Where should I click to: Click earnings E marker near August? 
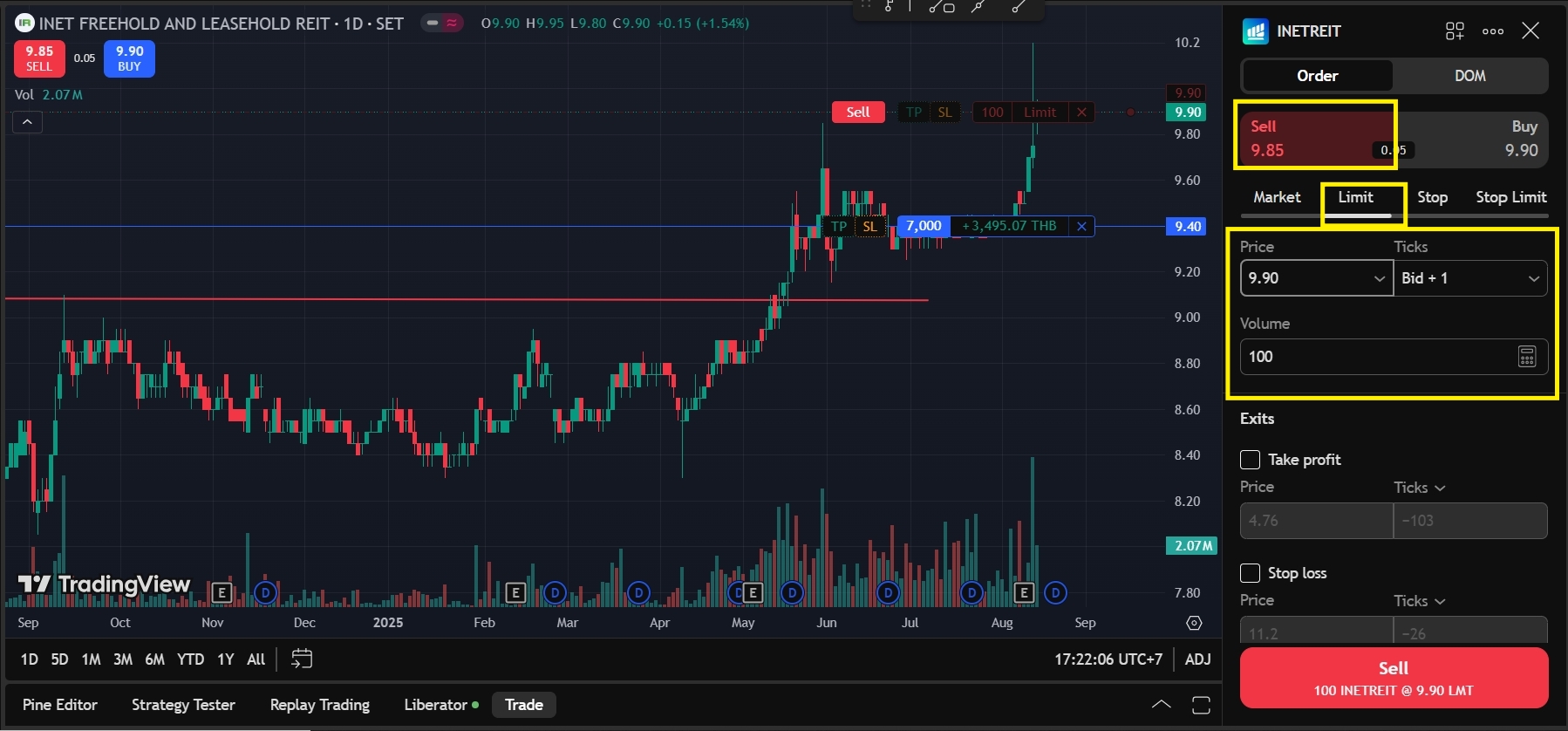(x=1024, y=593)
